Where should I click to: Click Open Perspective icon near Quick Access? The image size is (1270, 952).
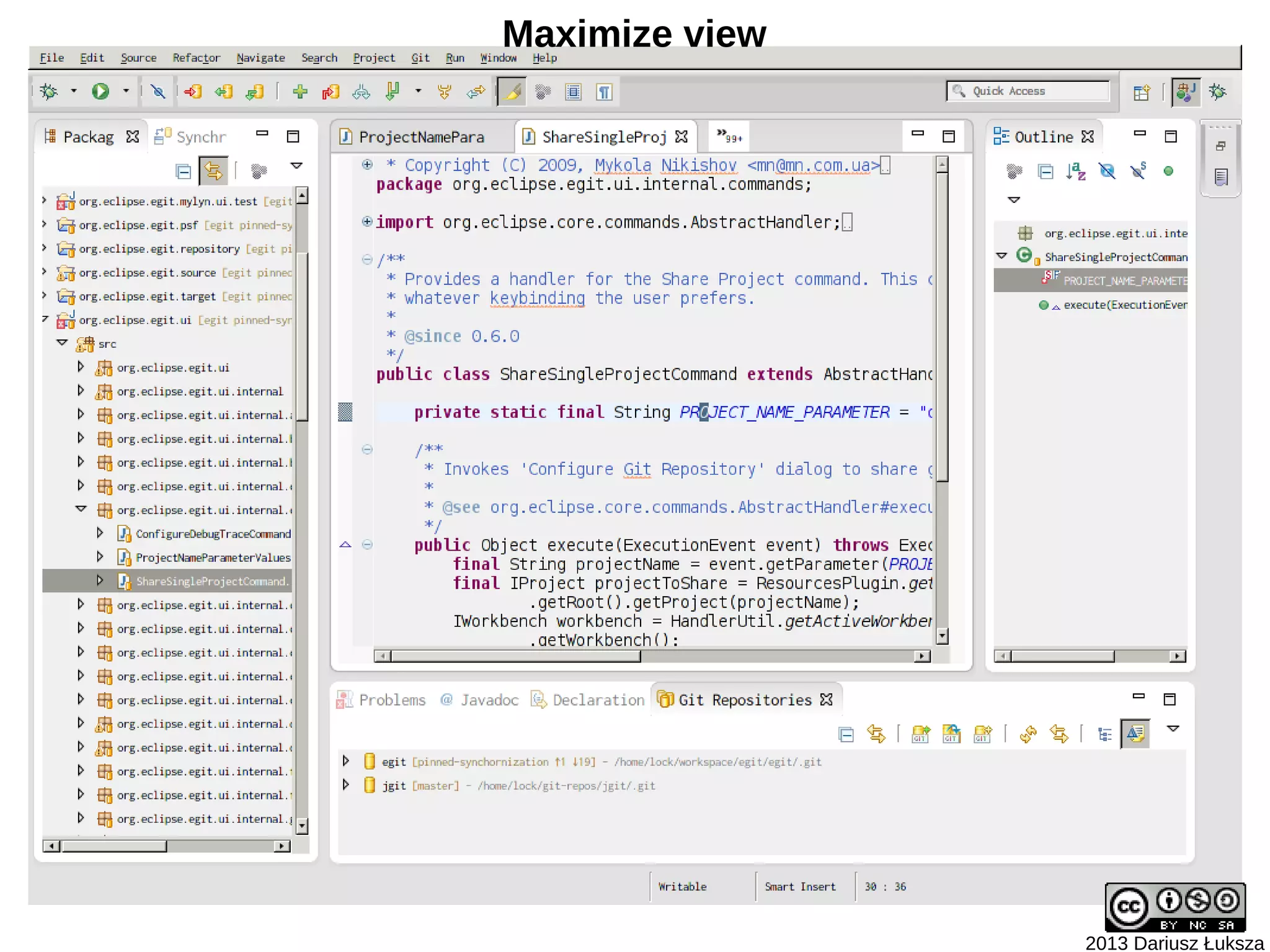click(1142, 92)
